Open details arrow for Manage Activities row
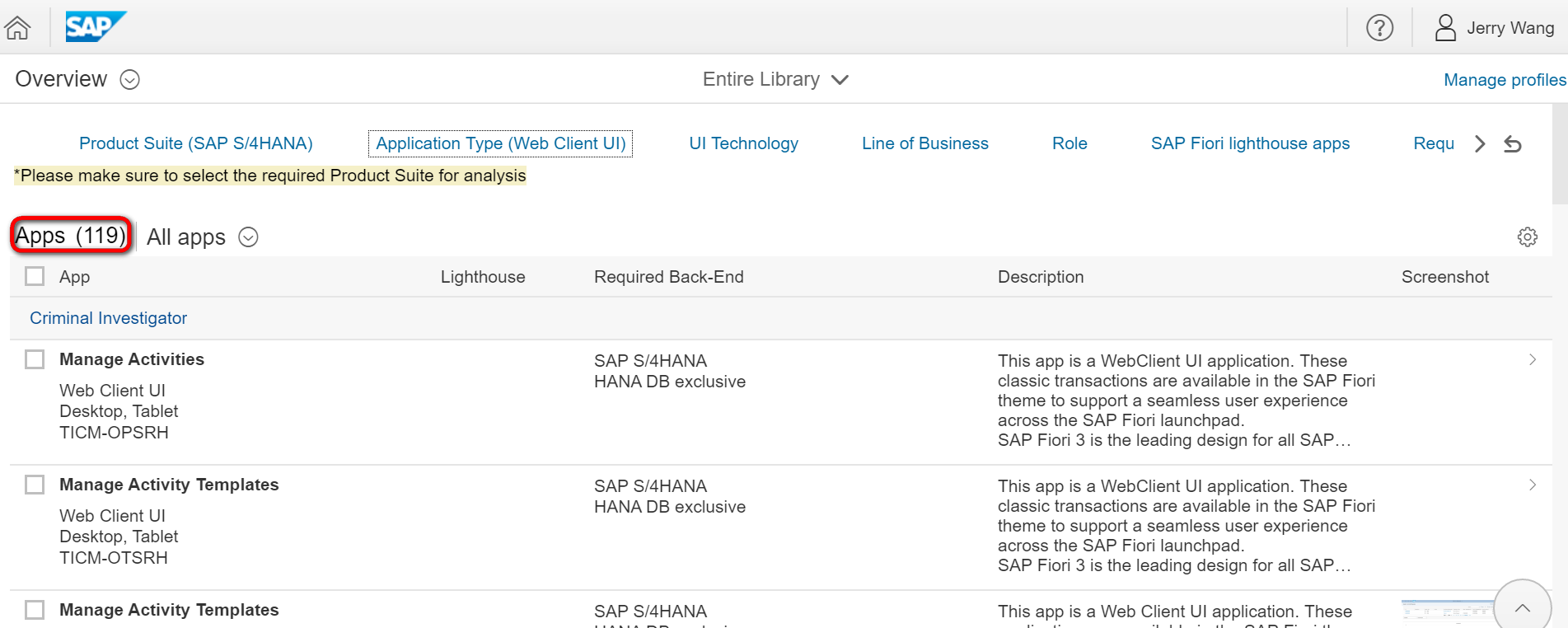1568x628 pixels. [x=1532, y=360]
